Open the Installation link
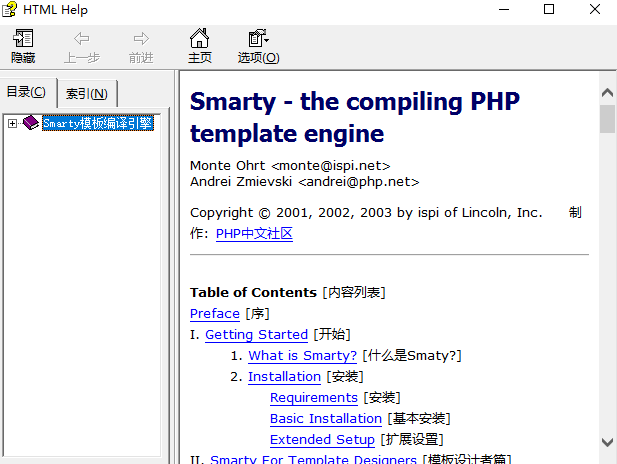This screenshot has width=617, height=464. 284,377
